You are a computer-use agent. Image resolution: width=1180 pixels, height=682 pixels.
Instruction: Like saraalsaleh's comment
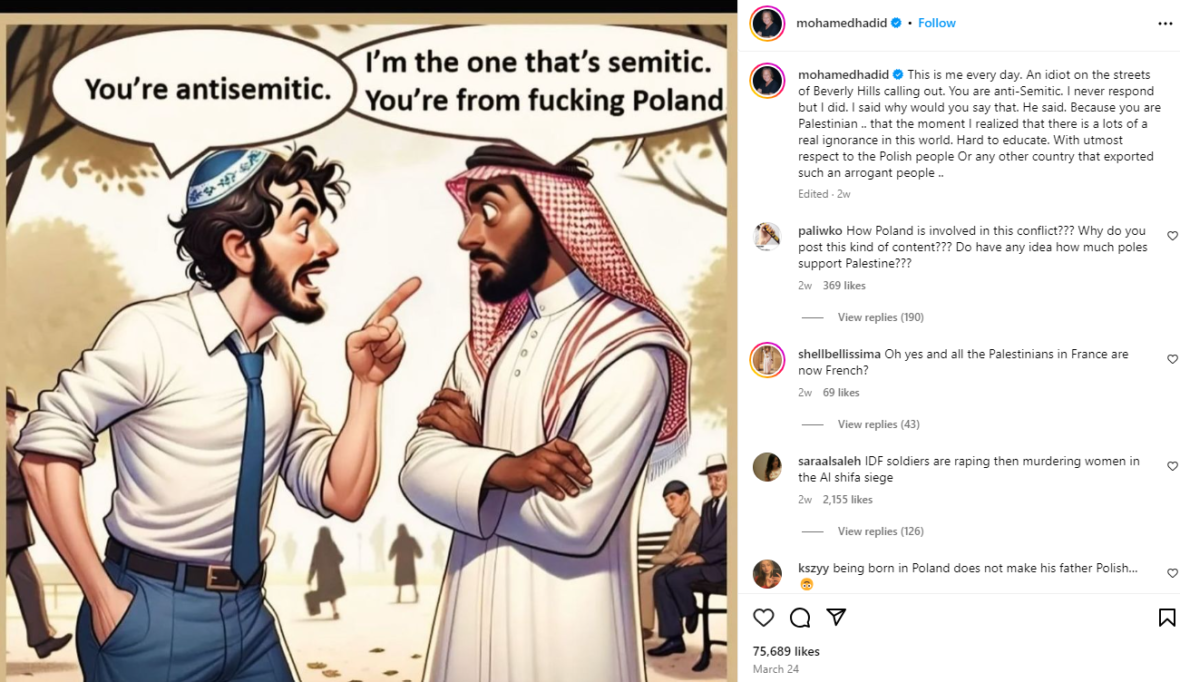pyautogui.click(x=1172, y=466)
